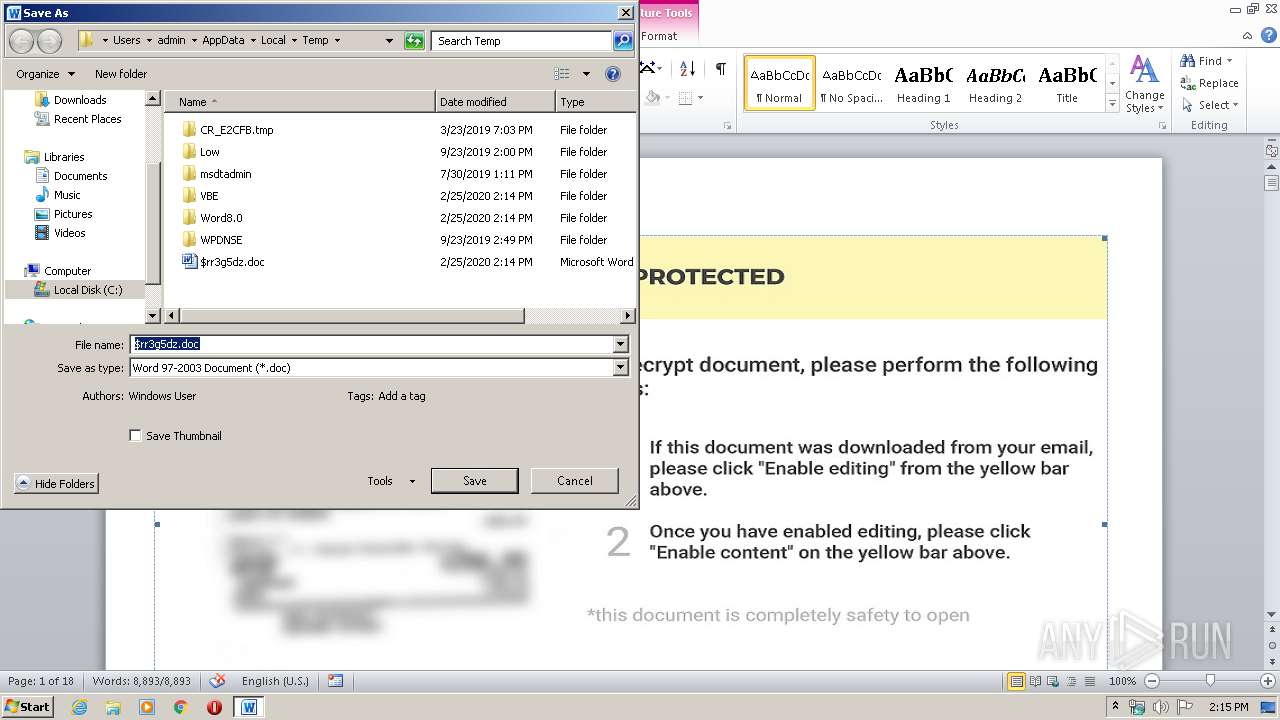This screenshot has height=720, width=1280.
Task: Click the zoom out minus button
Action: tap(1152, 681)
